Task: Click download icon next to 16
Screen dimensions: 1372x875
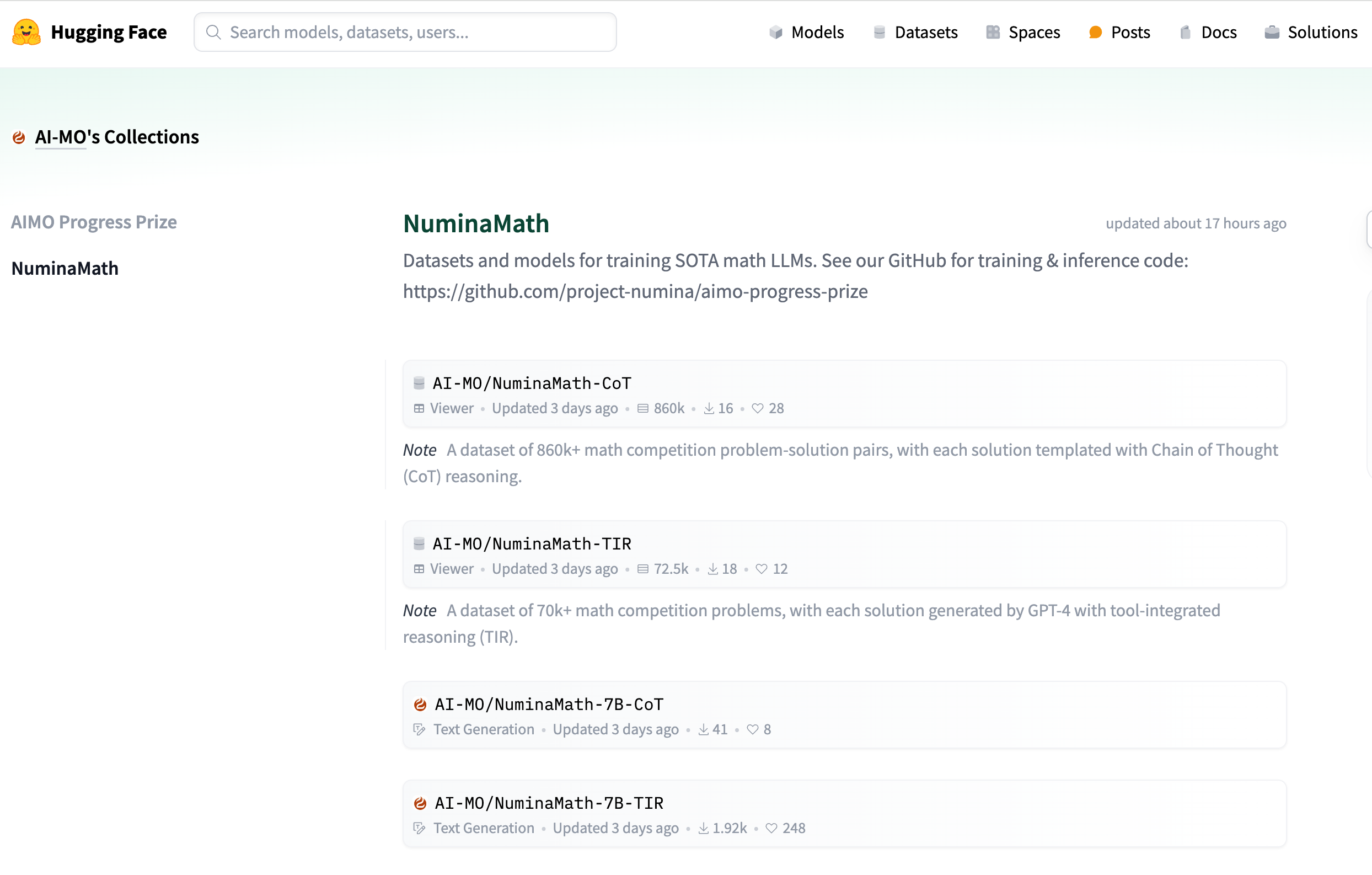Action: [709, 409]
